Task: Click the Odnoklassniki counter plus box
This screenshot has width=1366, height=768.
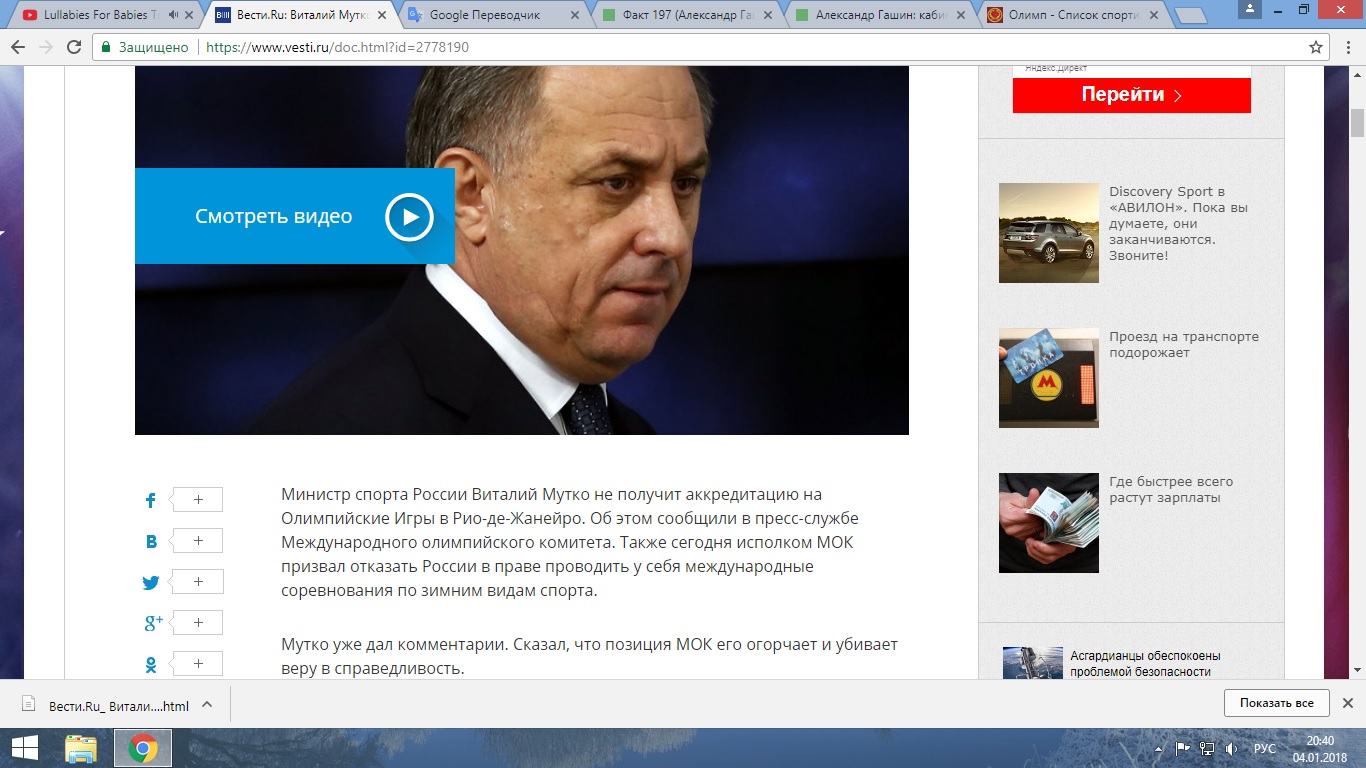Action: pyautogui.click(x=196, y=664)
